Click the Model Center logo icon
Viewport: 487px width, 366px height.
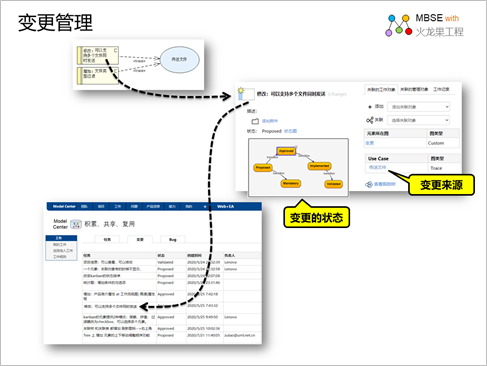[x=76, y=224]
